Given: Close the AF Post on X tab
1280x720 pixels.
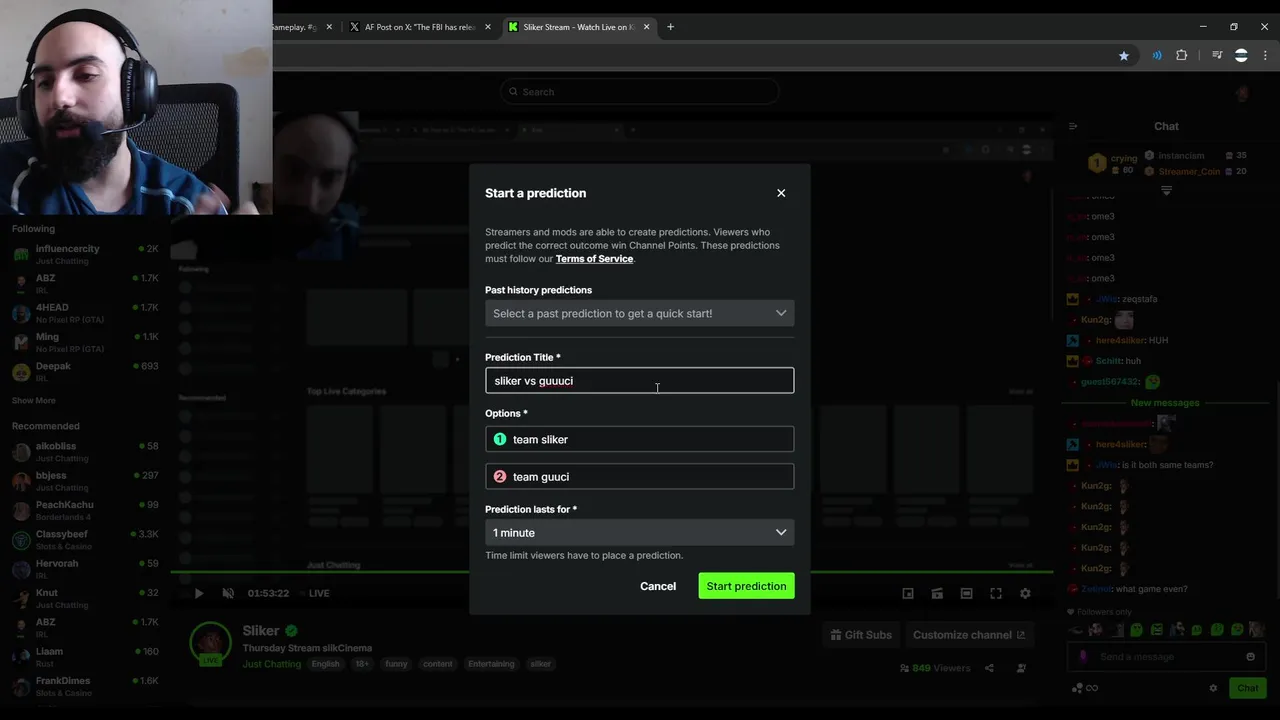Looking at the screenshot, I should click(x=488, y=27).
